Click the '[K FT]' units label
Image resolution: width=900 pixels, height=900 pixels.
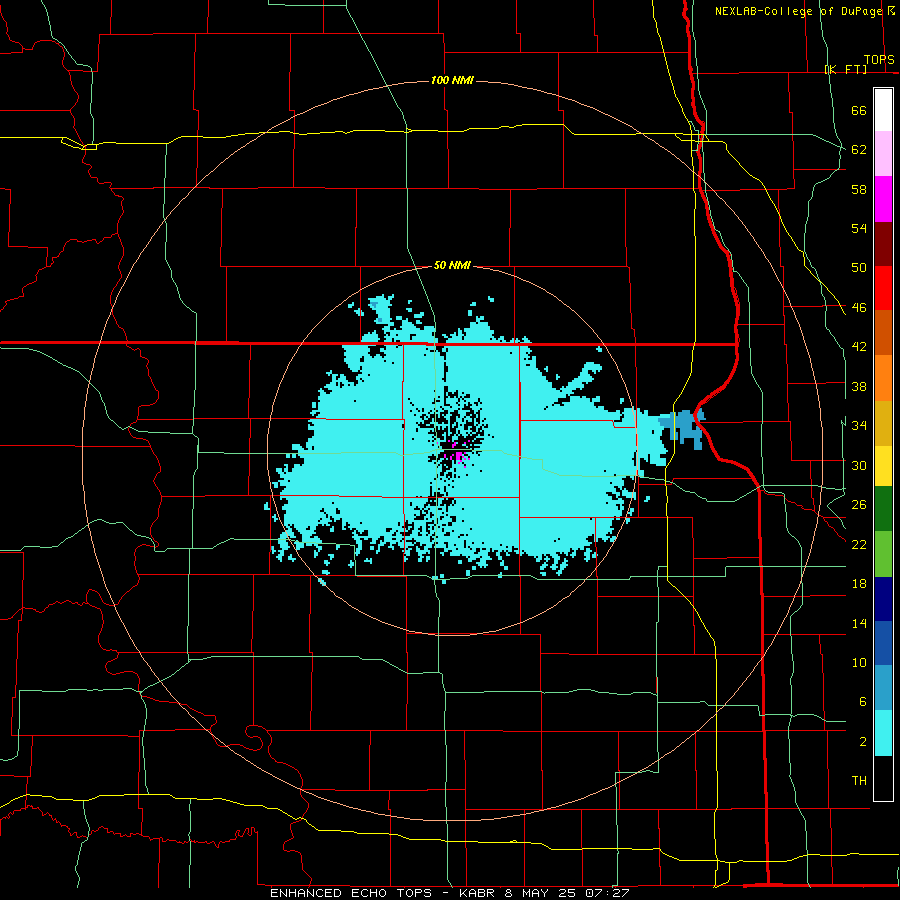(x=846, y=69)
